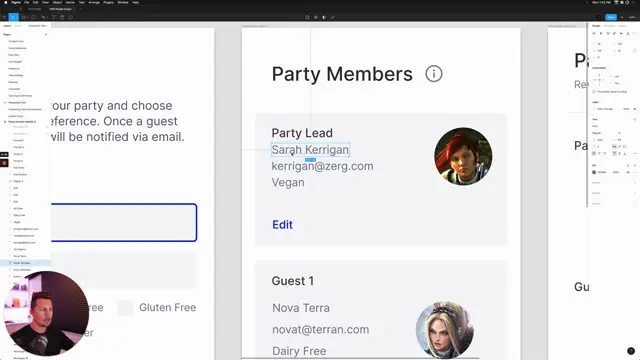640x360 pixels.
Task: Toggle Fix position when scrolling checkbox
Action: [594, 92]
